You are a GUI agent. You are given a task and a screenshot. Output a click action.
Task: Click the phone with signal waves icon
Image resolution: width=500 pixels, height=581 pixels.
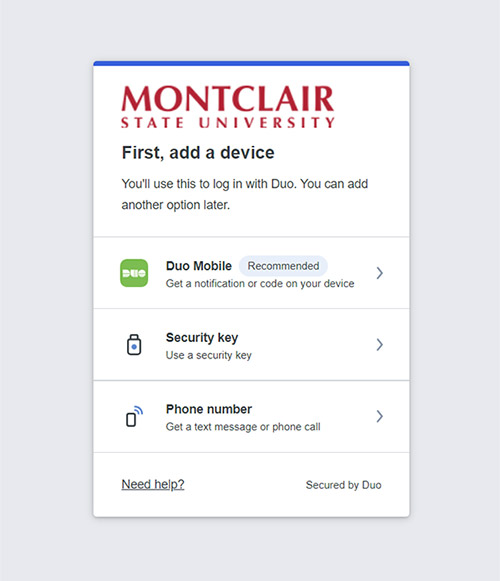coord(134,416)
